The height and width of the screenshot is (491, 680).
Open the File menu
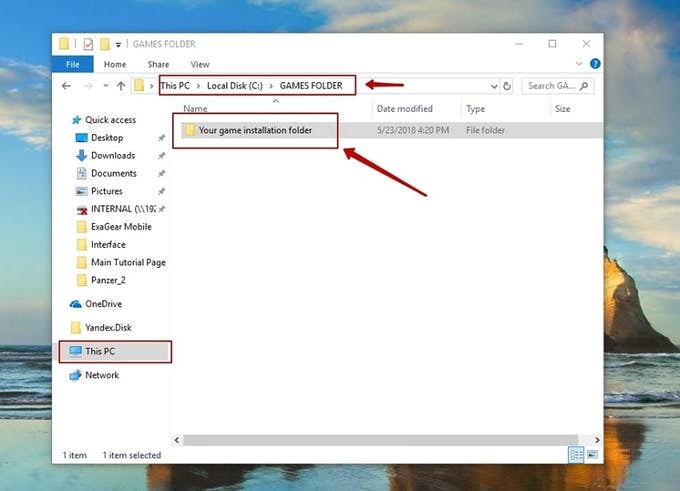tap(72, 64)
